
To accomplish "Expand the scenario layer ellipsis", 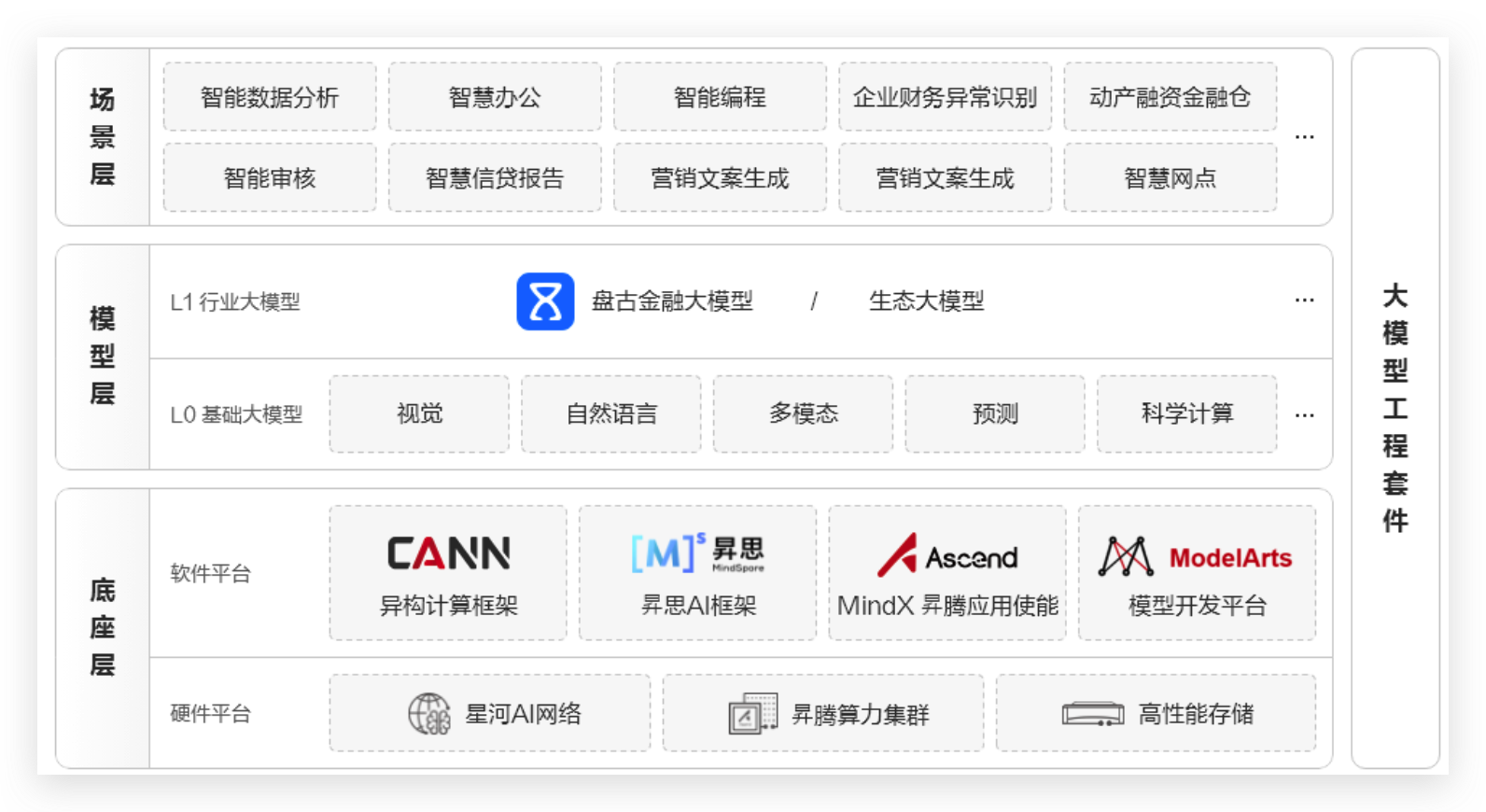I will pos(1305,137).
